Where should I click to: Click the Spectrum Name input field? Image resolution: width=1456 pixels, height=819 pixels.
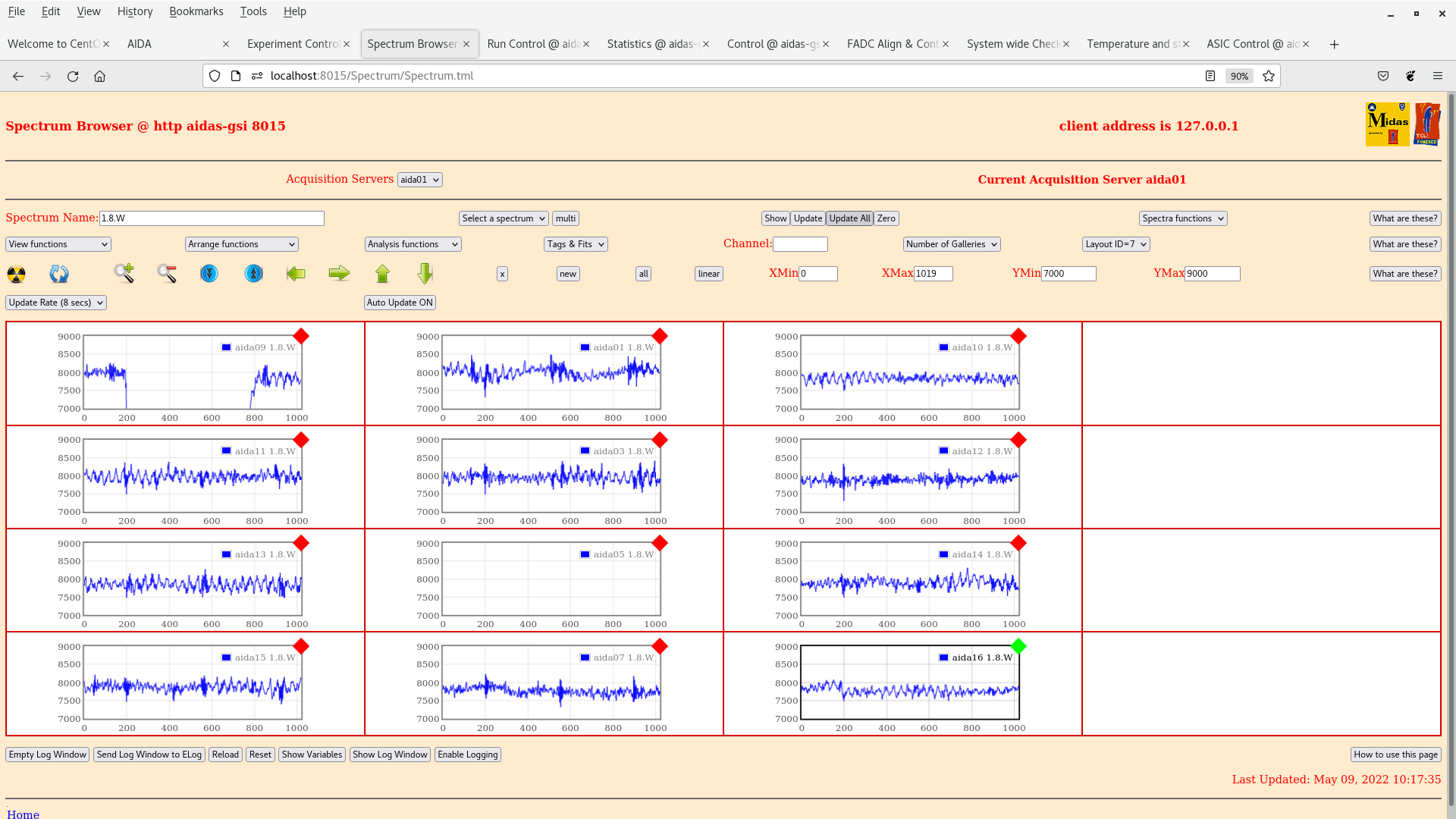pyautogui.click(x=212, y=218)
